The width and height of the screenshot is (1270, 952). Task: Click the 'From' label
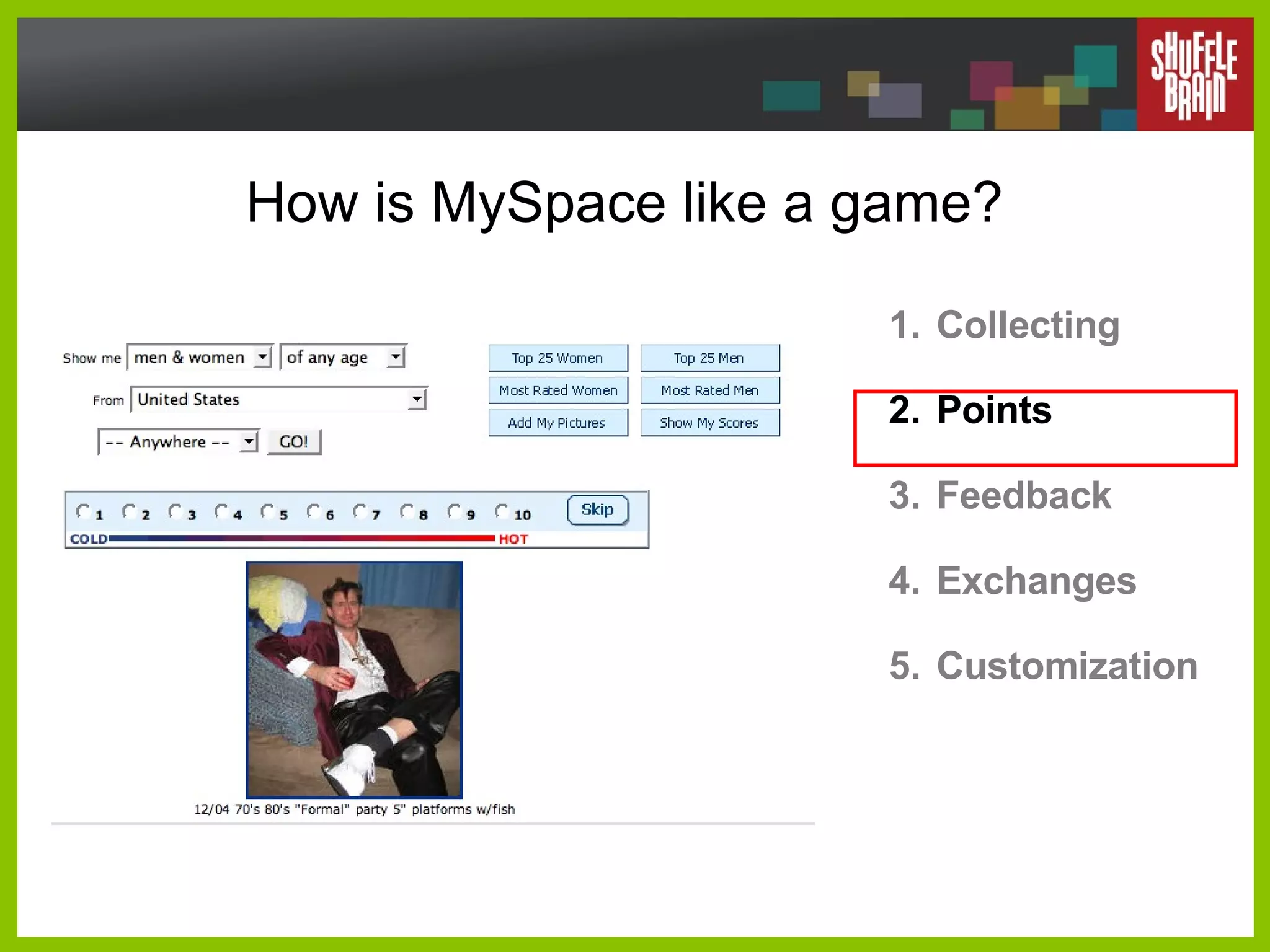click(109, 400)
